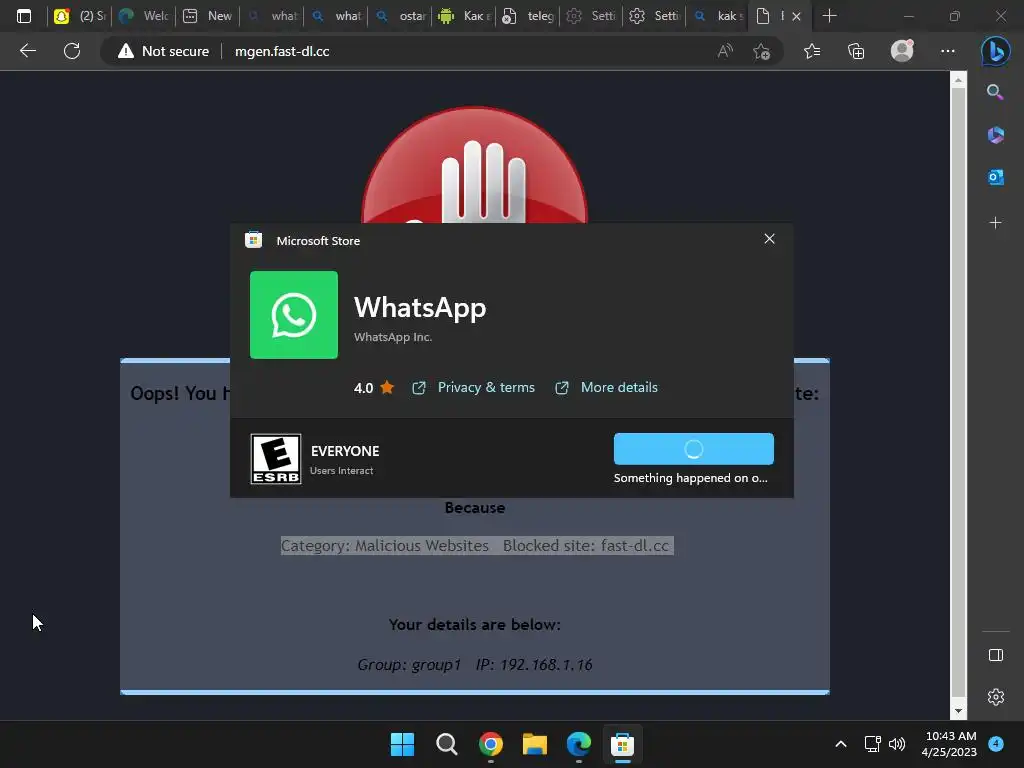Click the ESRB Everyone rating badge

(x=276, y=459)
